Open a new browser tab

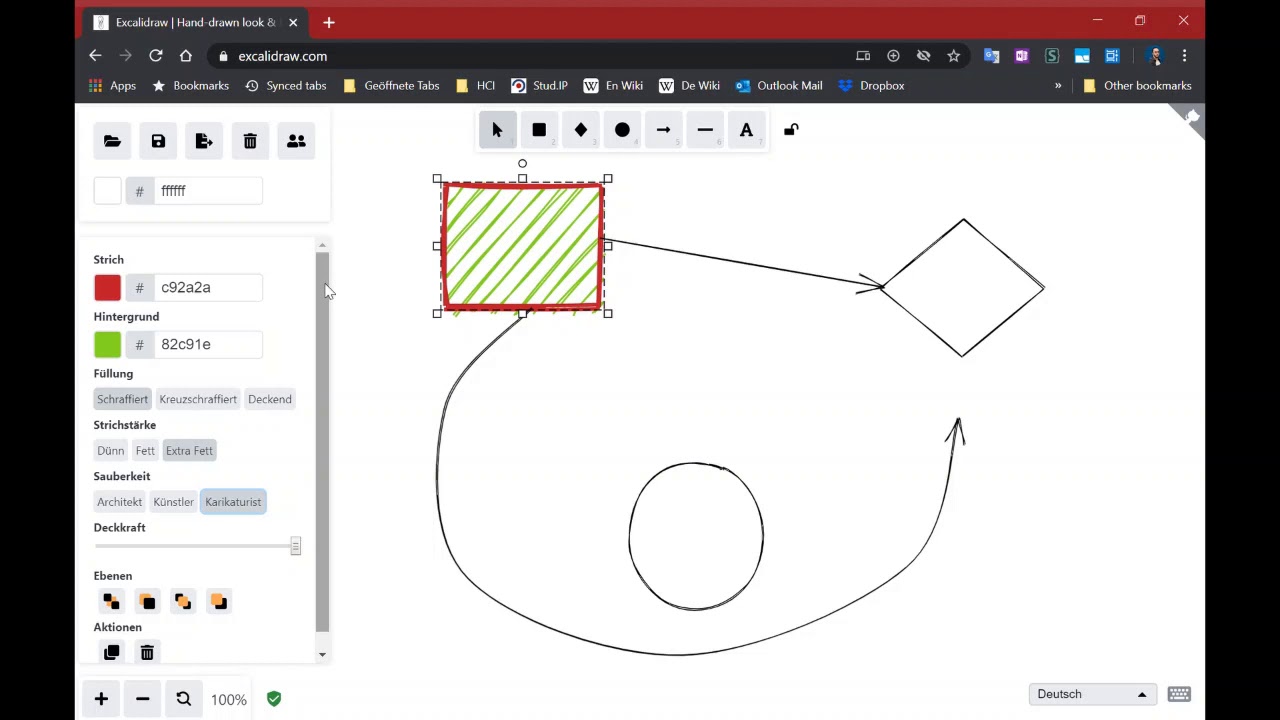(x=329, y=22)
